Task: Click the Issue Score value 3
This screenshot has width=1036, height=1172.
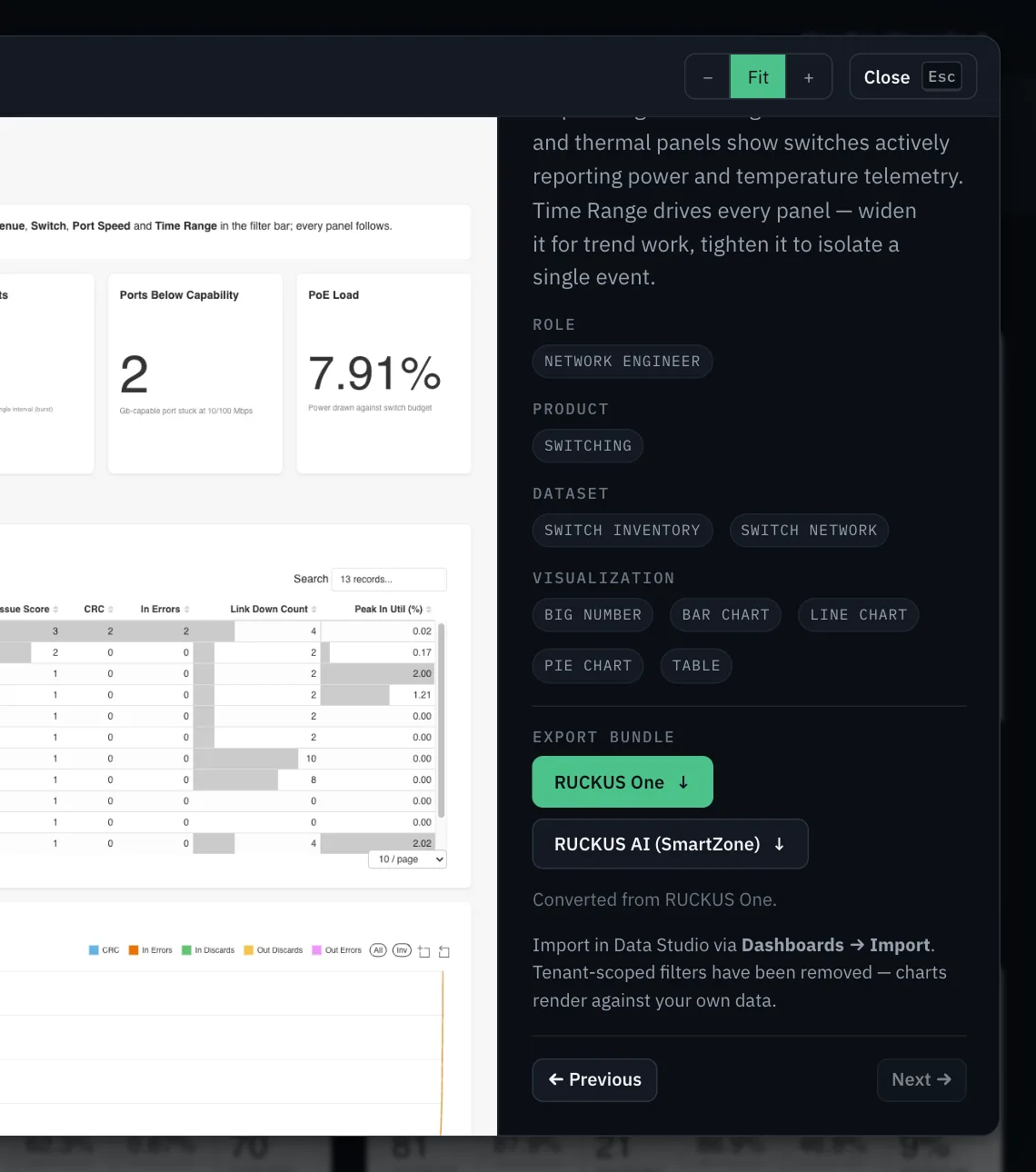Action: tap(55, 631)
